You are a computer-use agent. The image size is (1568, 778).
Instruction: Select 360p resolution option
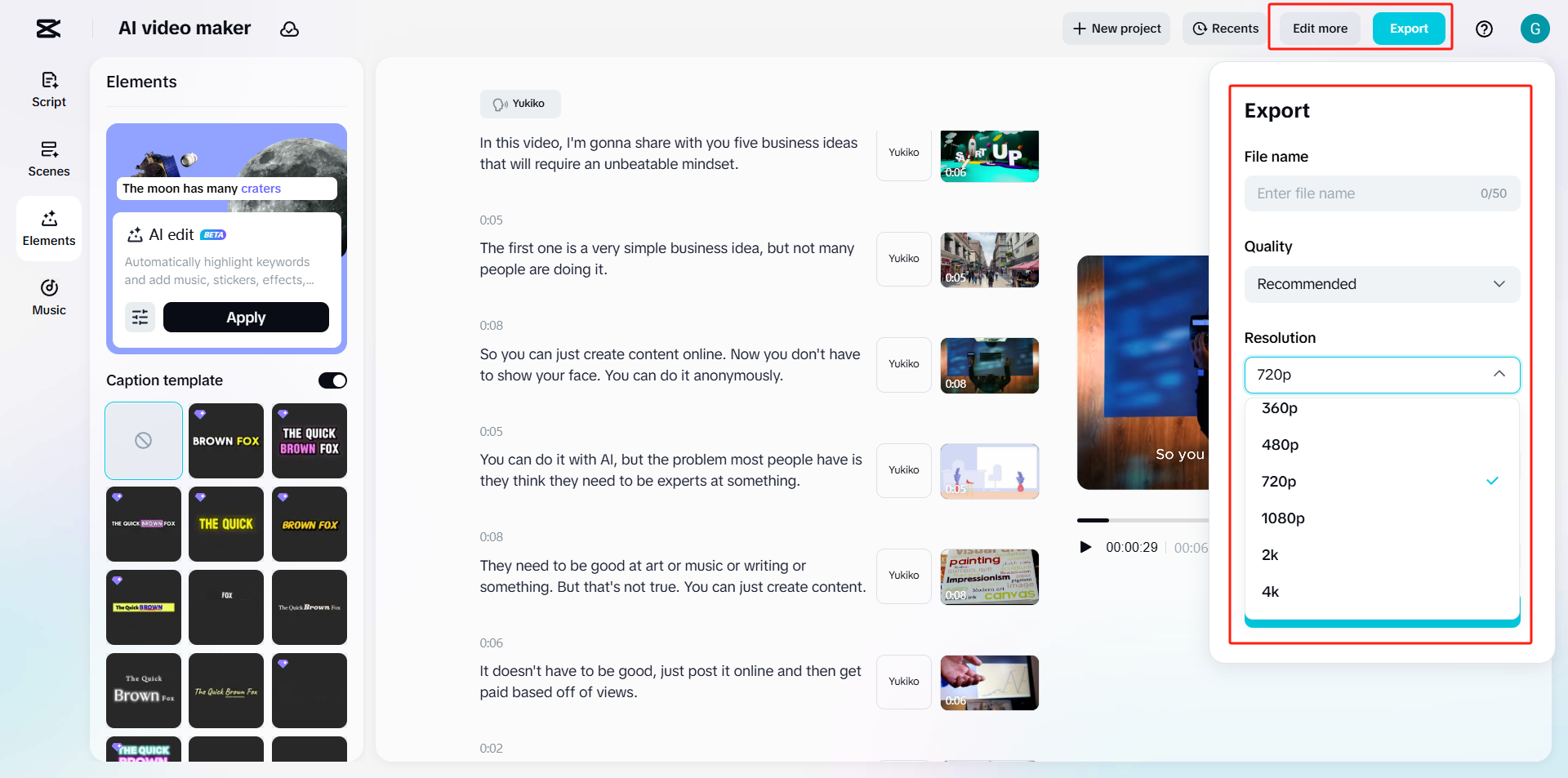pyautogui.click(x=1382, y=408)
